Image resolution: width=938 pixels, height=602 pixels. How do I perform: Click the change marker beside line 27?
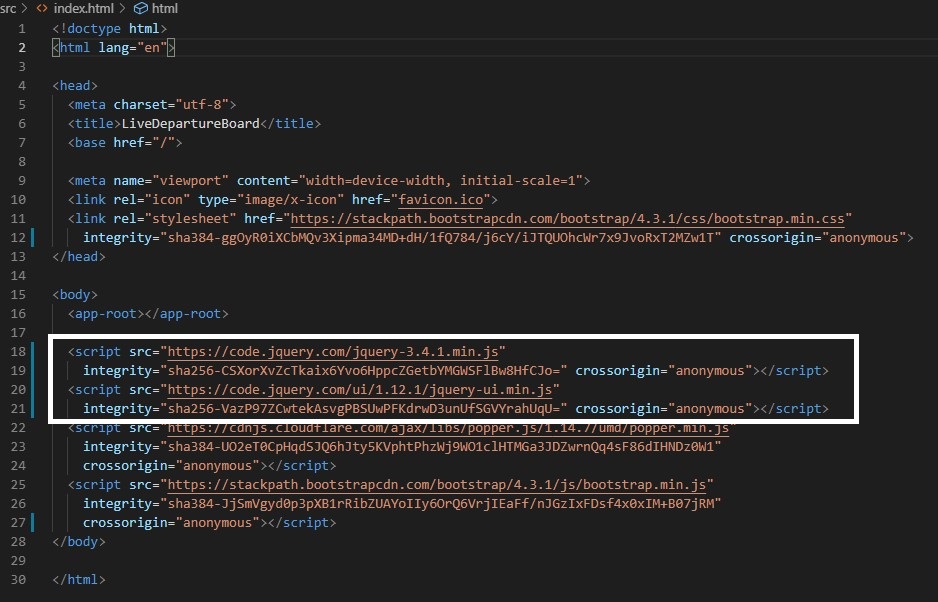[33, 523]
